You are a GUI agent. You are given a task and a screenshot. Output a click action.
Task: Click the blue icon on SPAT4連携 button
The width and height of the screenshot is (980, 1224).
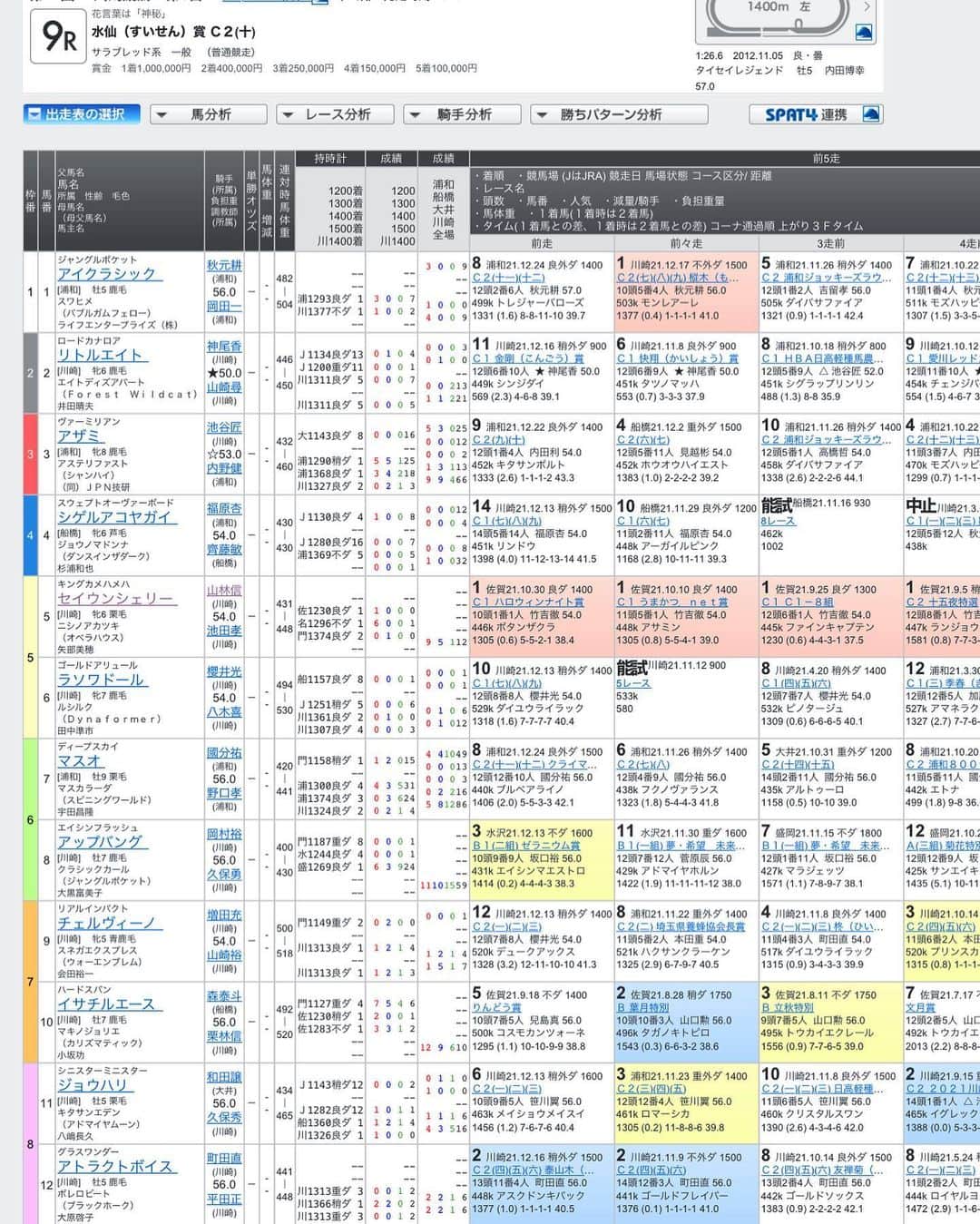click(x=870, y=114)
